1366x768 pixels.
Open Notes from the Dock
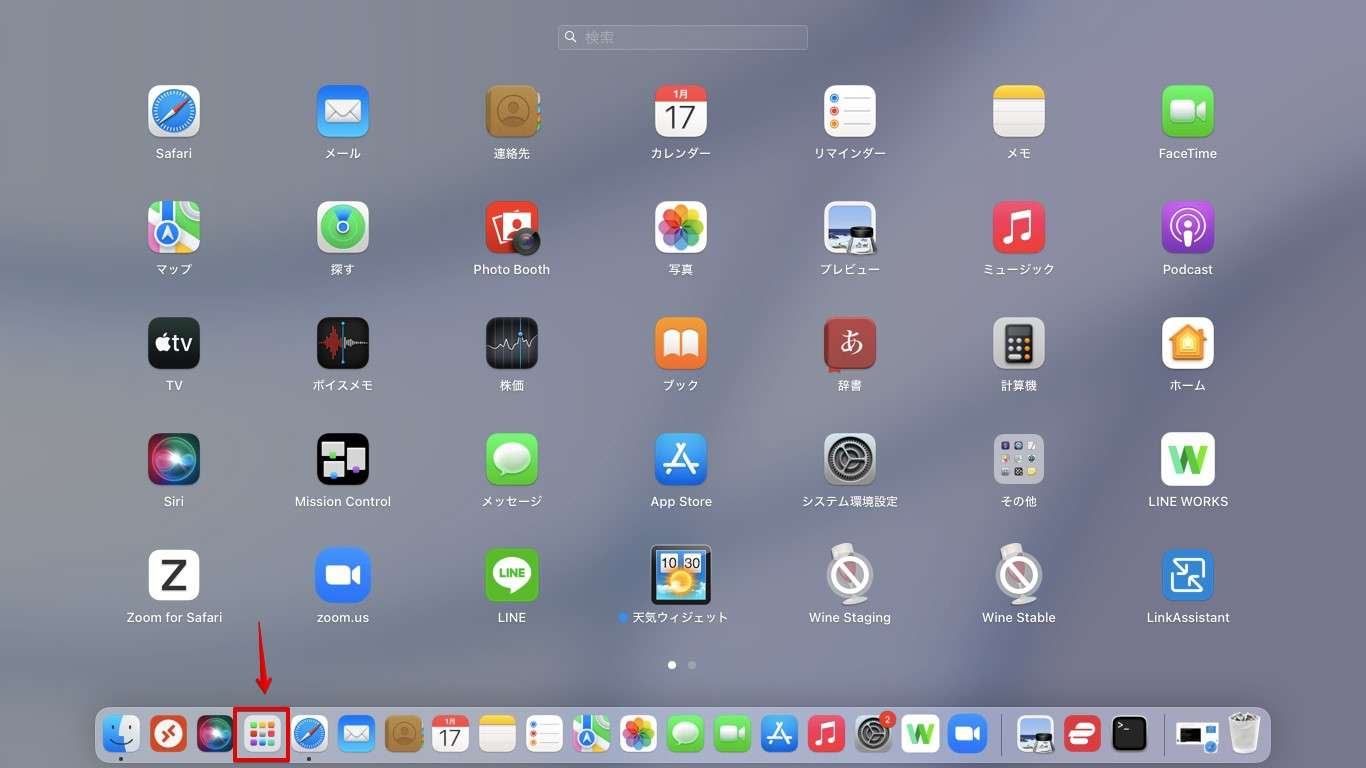tap(497, 735)
